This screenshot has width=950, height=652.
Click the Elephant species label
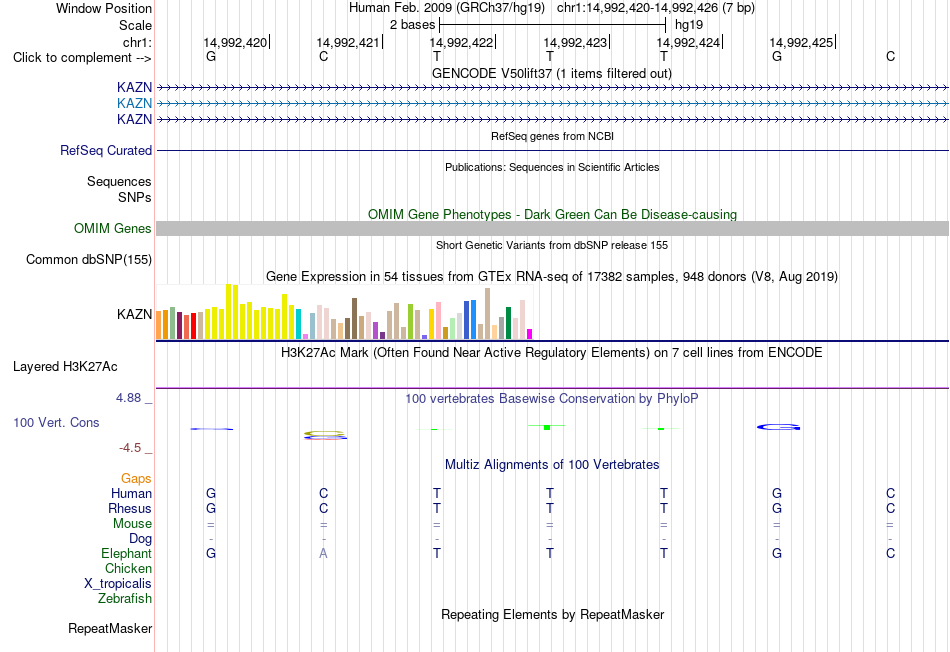pyautogui.click(x=126, y=553)
